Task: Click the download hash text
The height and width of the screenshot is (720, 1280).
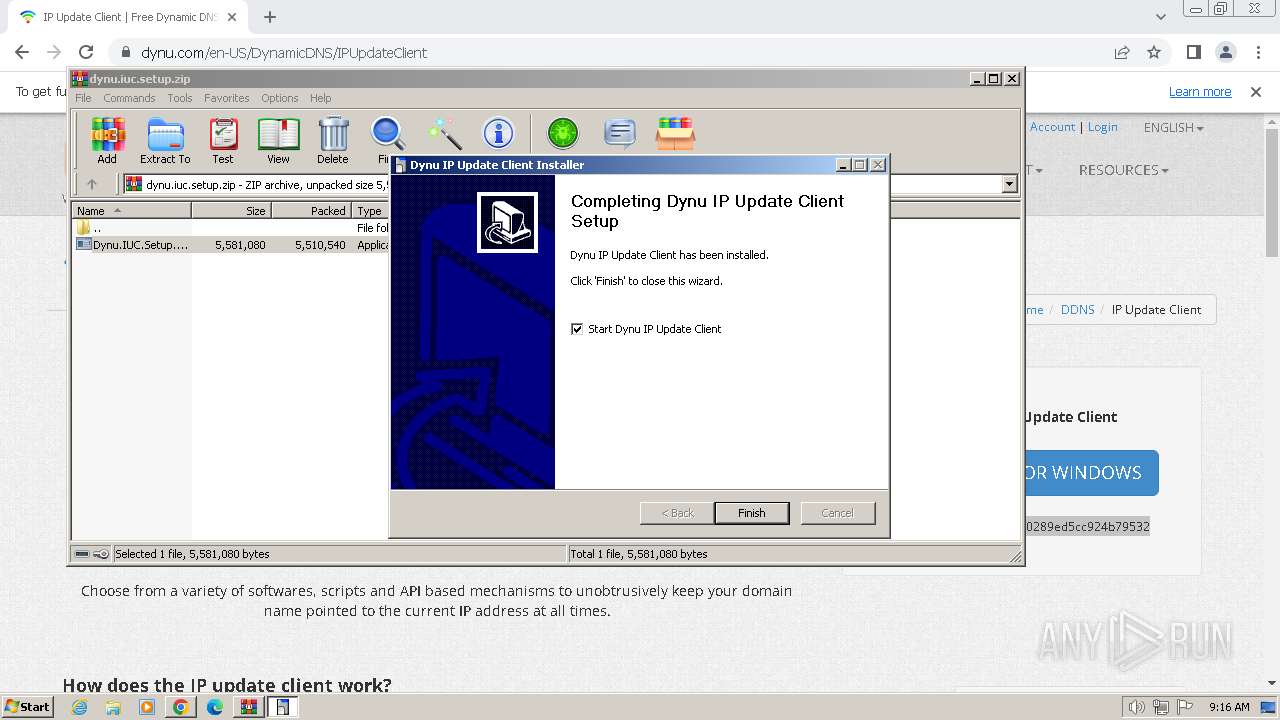Action: tap(1087, 526)
